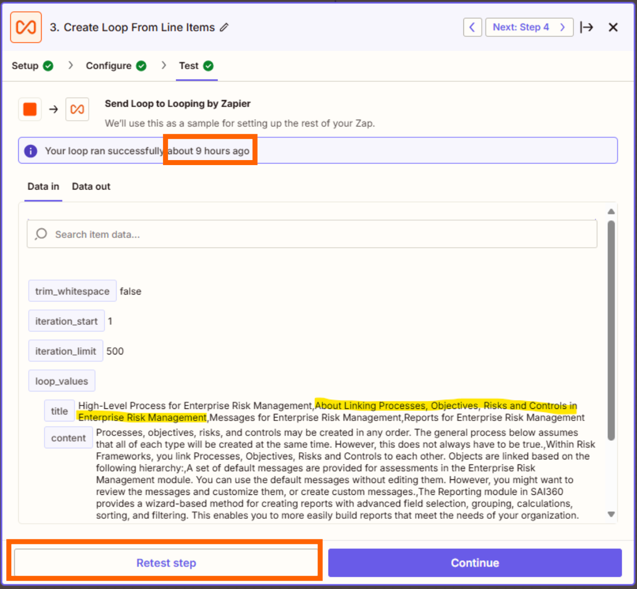Select the content sub-field label
637x589 pixels.
point(68,438)
